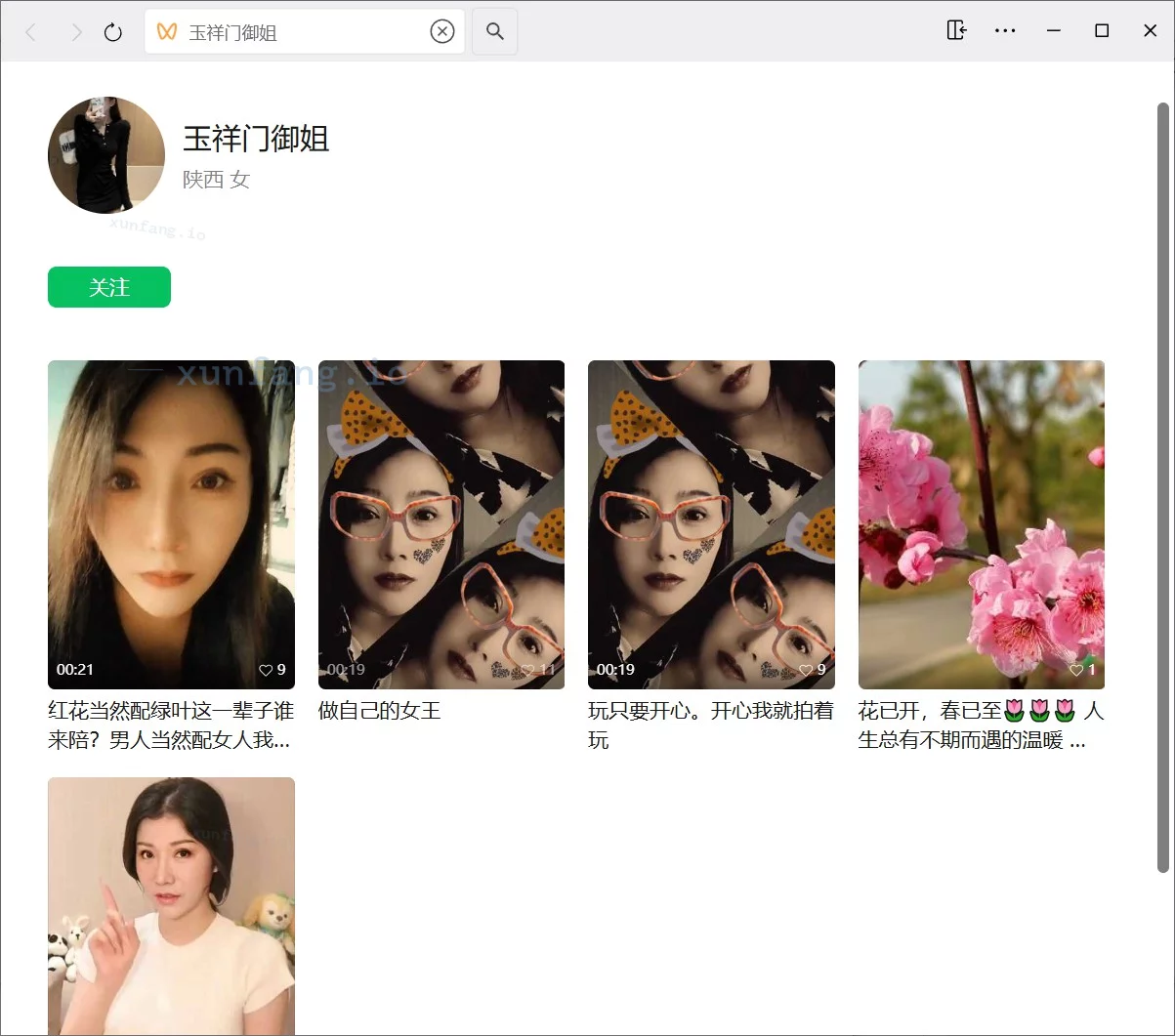1175x1036 pixels.
Task: Close the window
Action: (1150, 30)
